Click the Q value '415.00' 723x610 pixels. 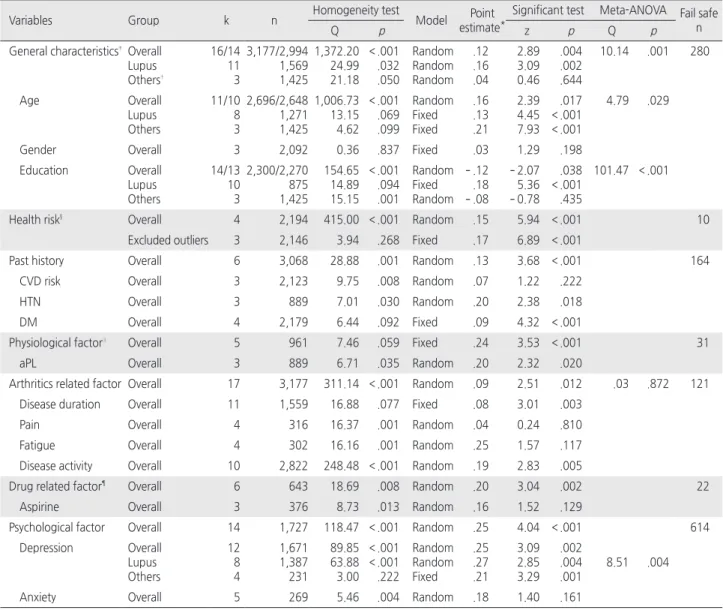click(341, 219)
